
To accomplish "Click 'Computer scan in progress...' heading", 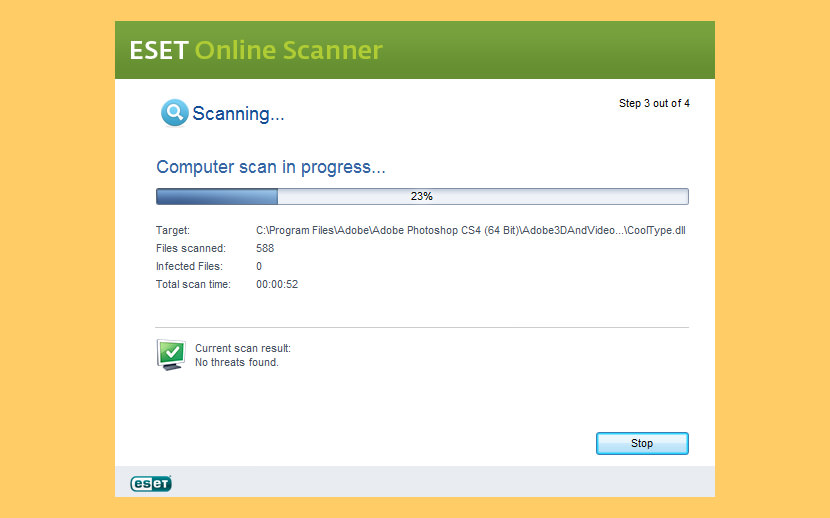I will pyautogui.click(x=271, y=167).
